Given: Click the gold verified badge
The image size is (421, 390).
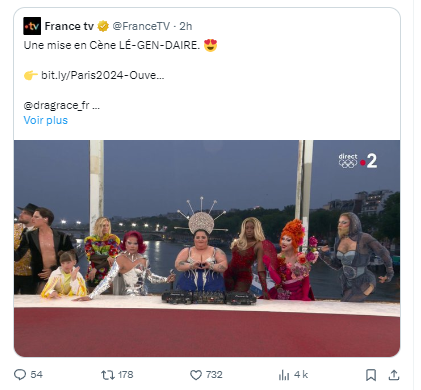Looking at the screenshot, I should coord(103,26).
